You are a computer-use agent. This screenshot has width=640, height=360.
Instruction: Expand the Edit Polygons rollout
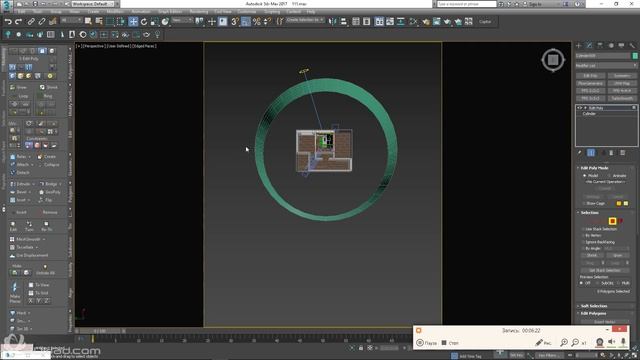pos(593,313)
